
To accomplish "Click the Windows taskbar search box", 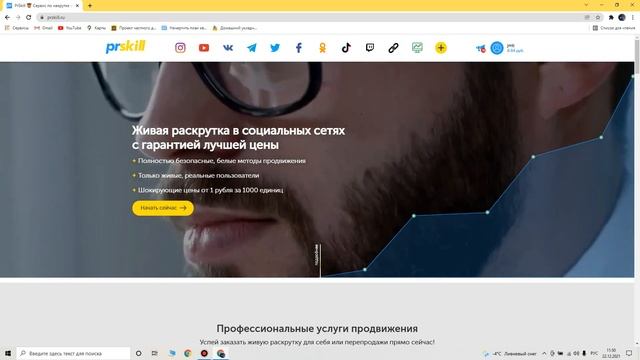I will click(73, 353).
